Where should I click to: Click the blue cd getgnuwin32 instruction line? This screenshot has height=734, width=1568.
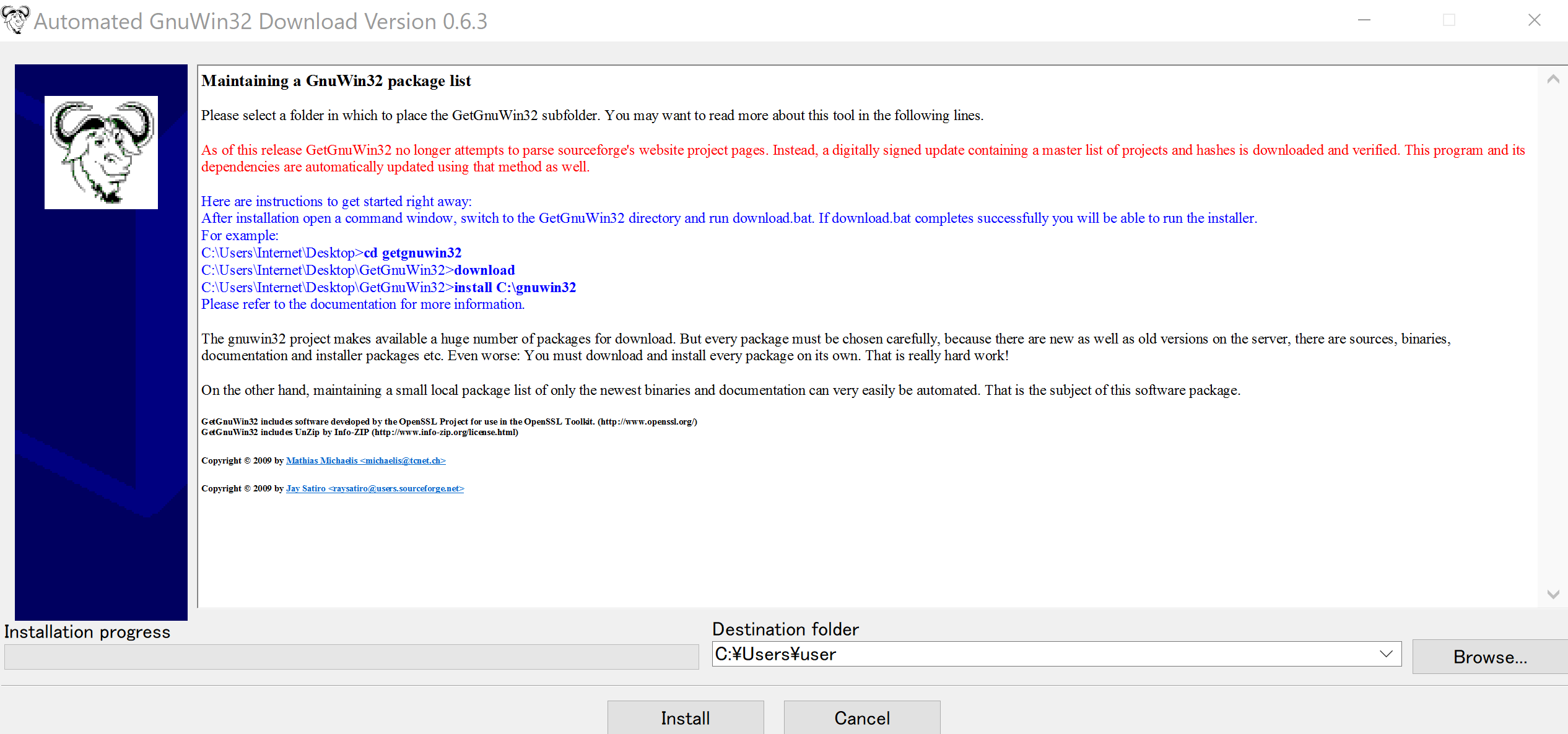331,253
